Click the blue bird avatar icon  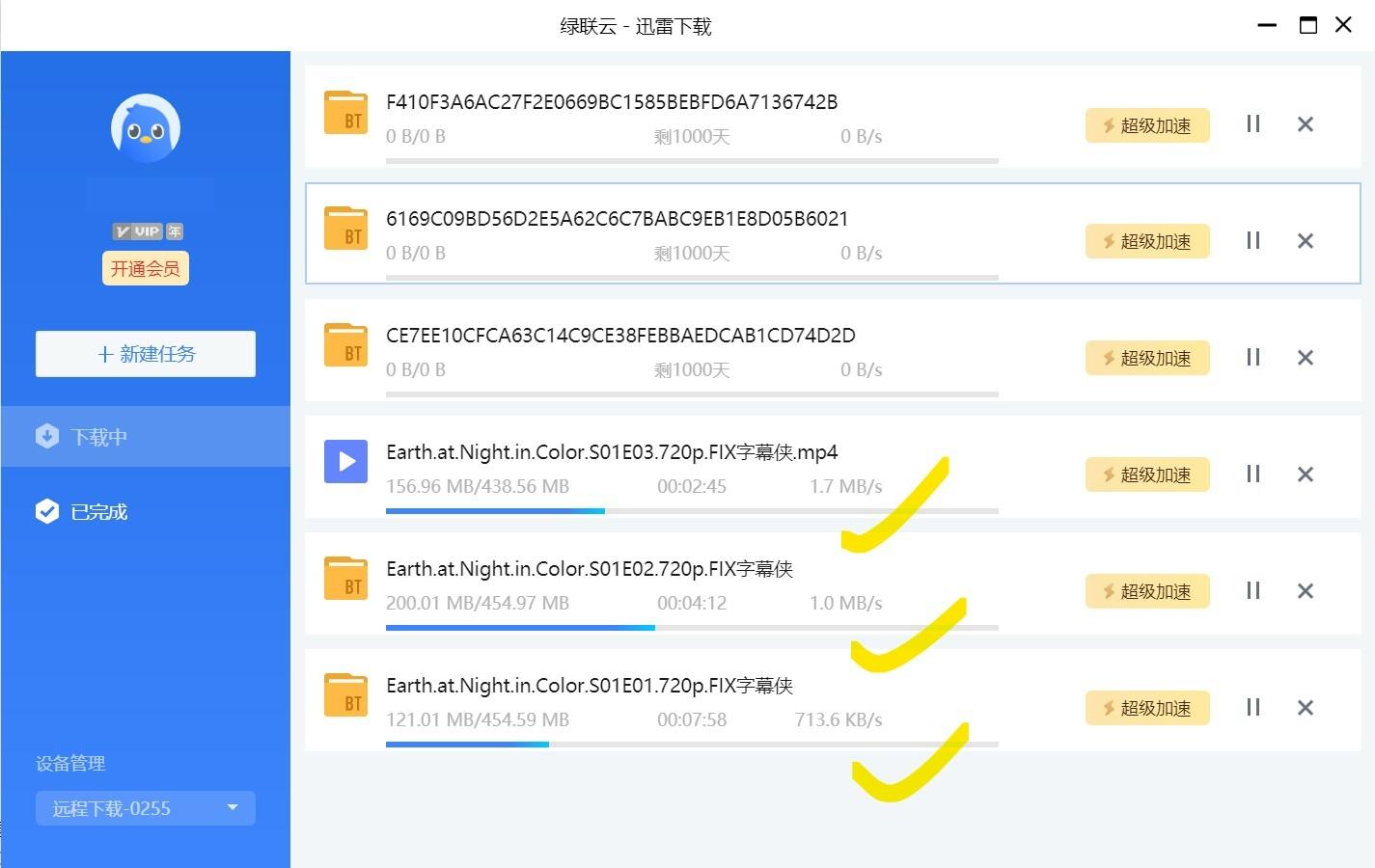[146, 127]
